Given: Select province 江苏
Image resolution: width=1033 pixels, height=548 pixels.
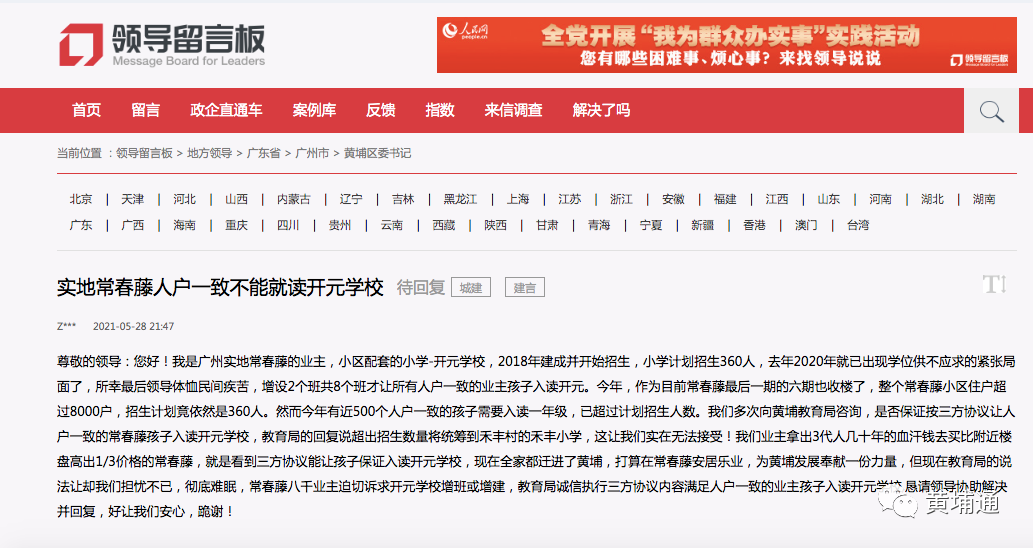Looking at the screenshot, I should click(x=570, y=199).
